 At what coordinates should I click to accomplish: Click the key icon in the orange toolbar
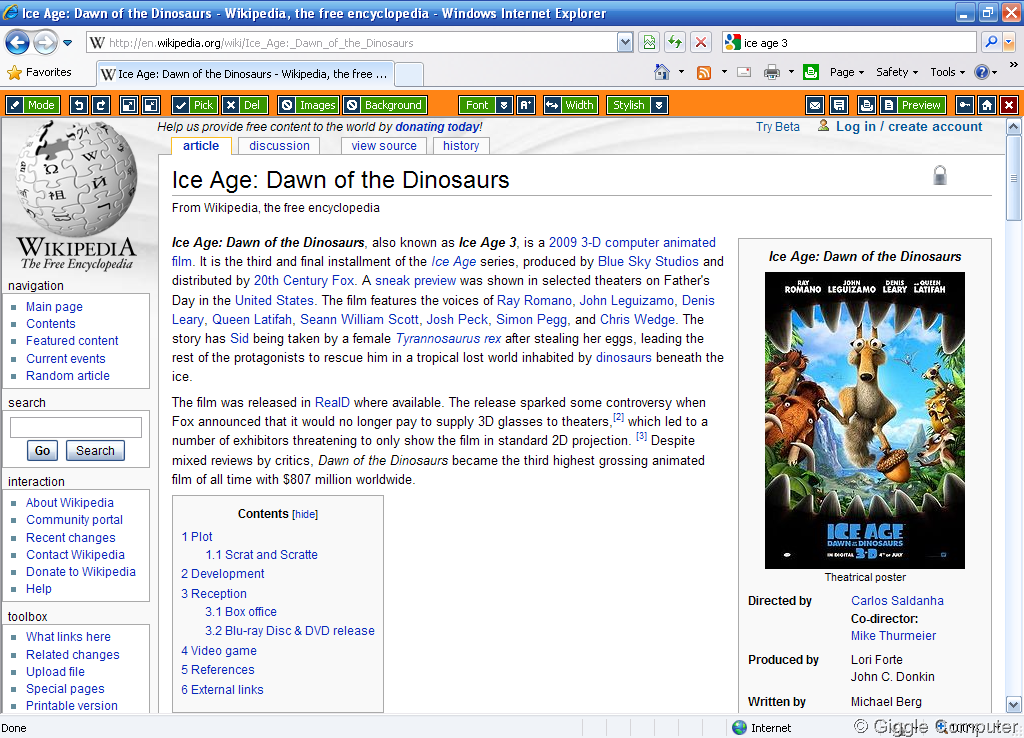(x=965, y=105)
